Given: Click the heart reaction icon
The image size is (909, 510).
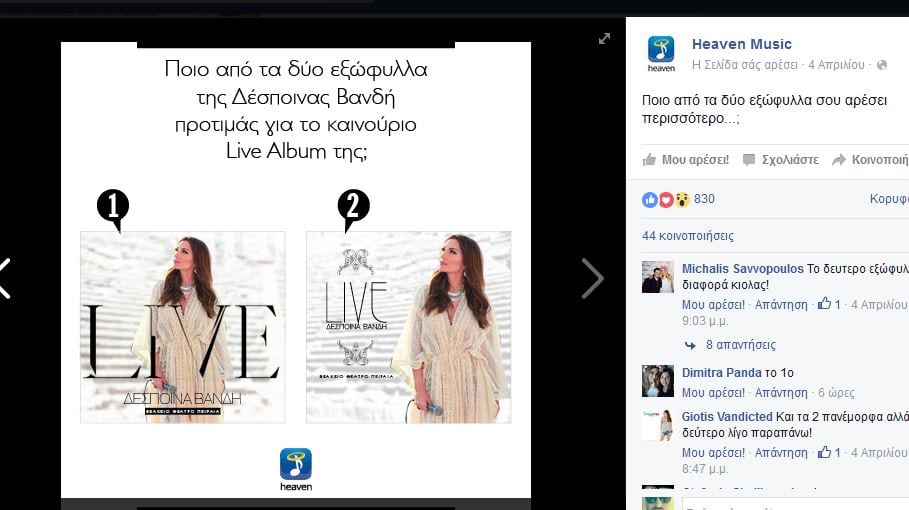Looking at the screenshot, I should [666, 200].
